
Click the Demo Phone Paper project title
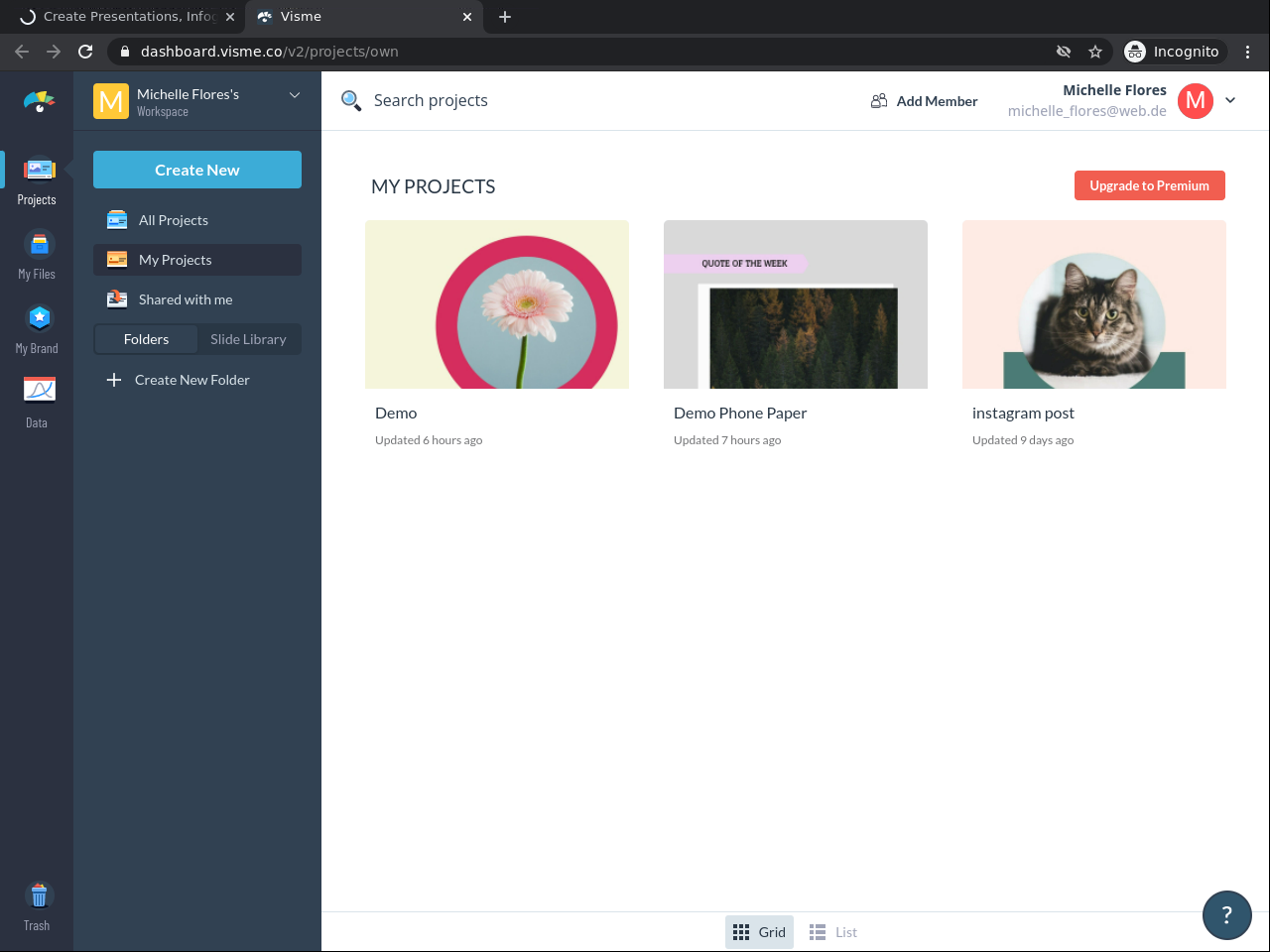click(x=740, y=414)
